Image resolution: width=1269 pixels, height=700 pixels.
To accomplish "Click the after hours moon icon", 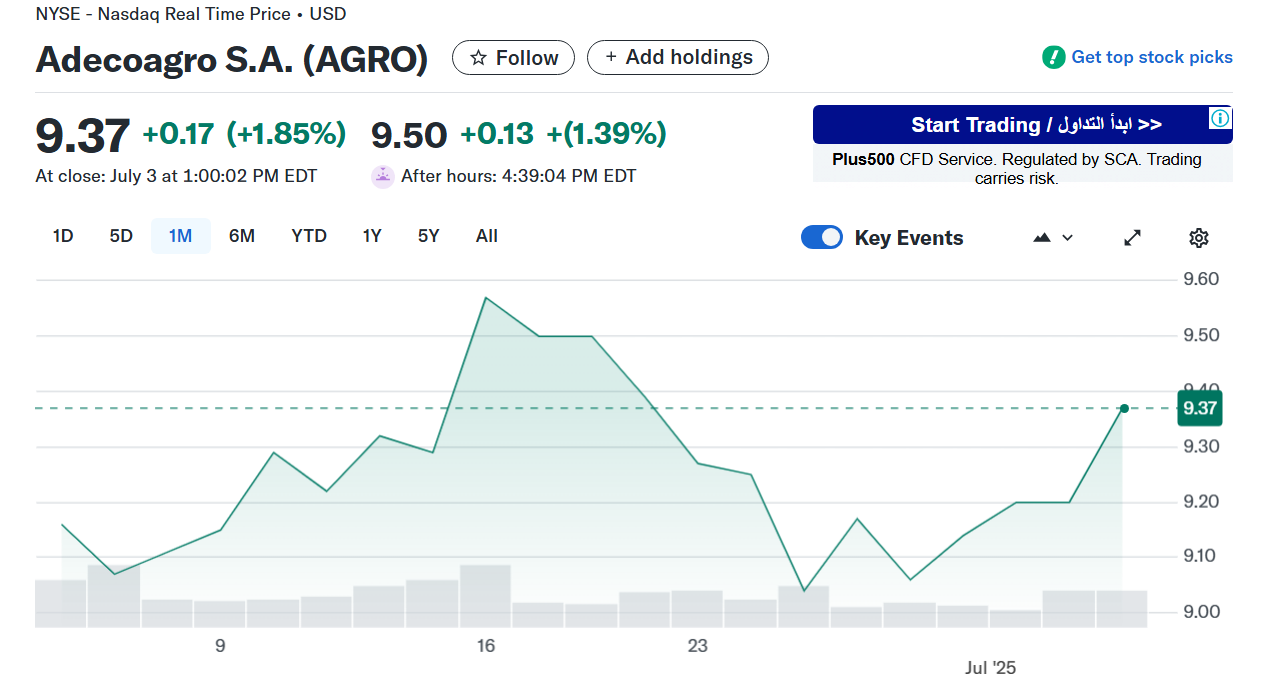I will pyautogui.click(x=382, y=177).
